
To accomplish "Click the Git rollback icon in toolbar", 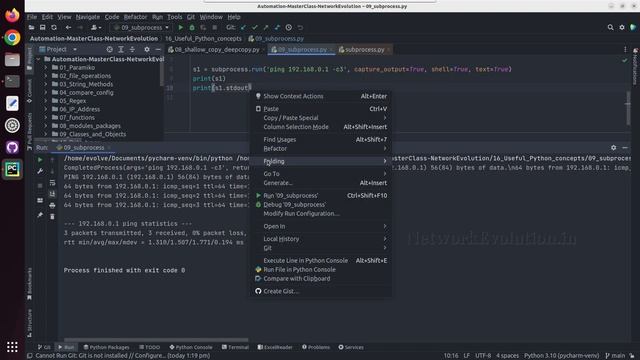I will (300, 27).
